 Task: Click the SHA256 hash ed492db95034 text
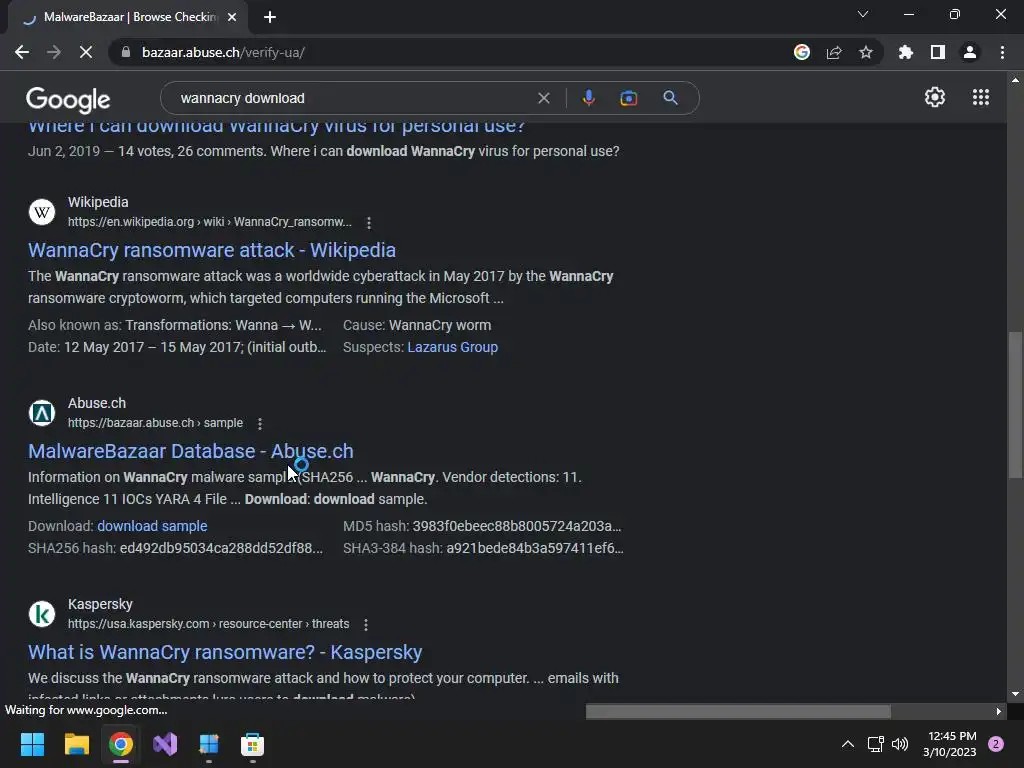tap(176, 548)
